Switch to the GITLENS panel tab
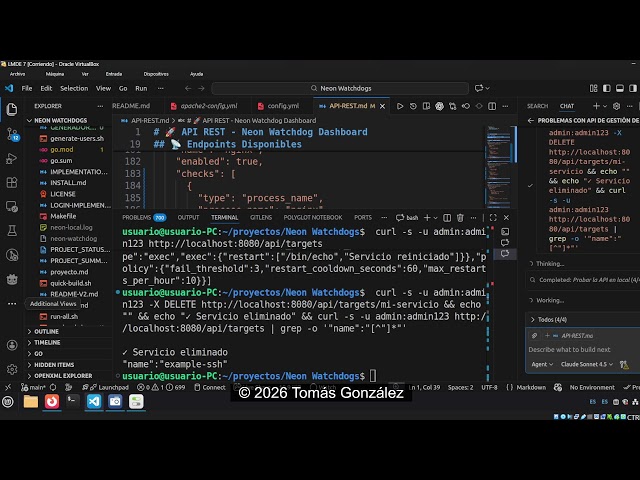The height and width of the screenshot is (480, 640). point(261,218)
